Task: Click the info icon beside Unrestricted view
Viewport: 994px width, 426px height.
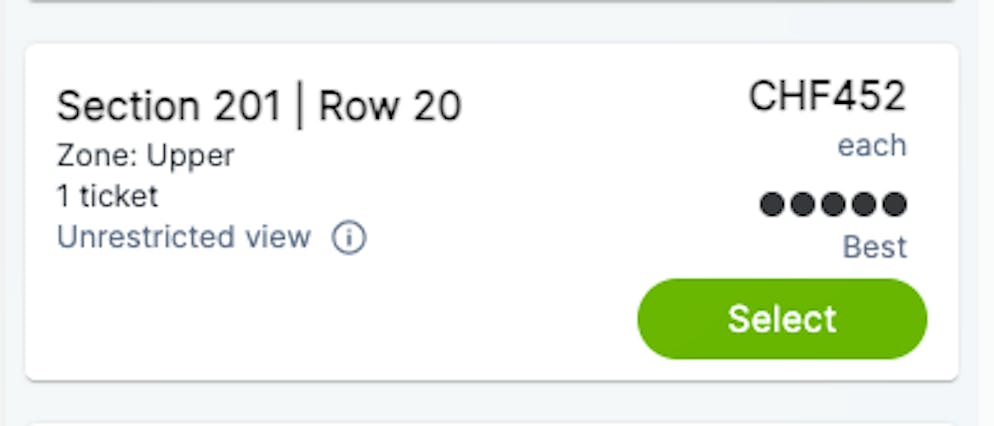Action: [349, 238]
